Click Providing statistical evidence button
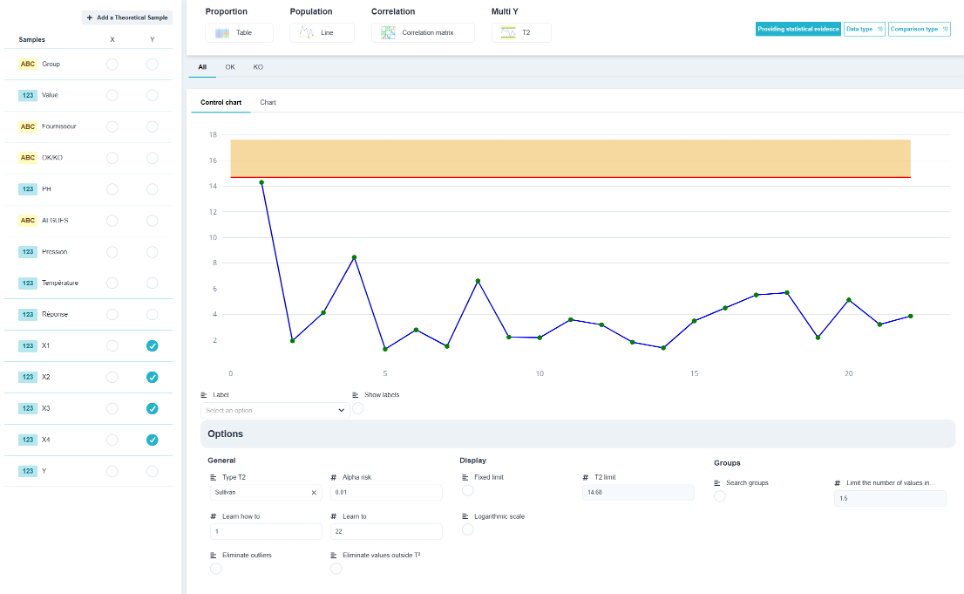The height and width of the screenshot is (594, 964). tap(798, 29)
